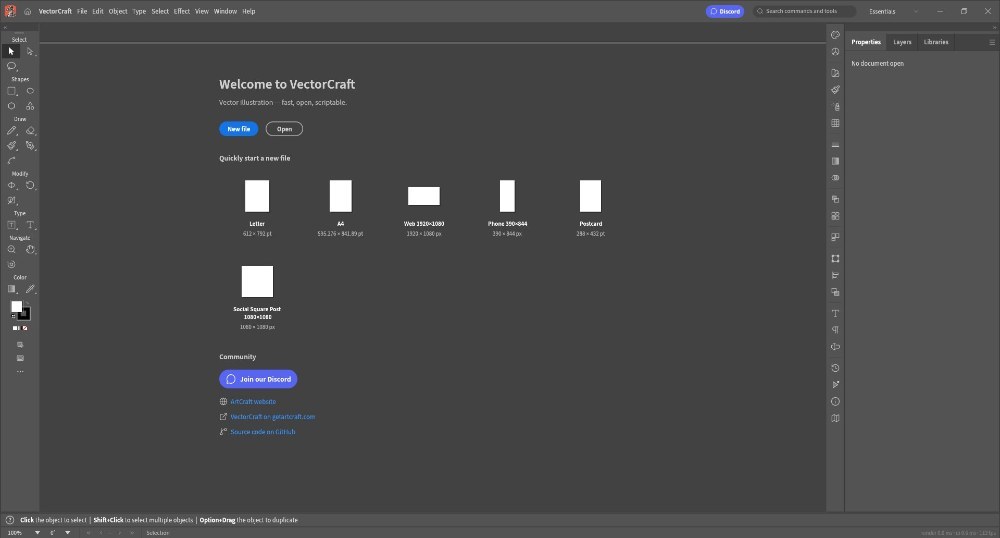
Task: Open the Object menu
Action: pos(118,11)
